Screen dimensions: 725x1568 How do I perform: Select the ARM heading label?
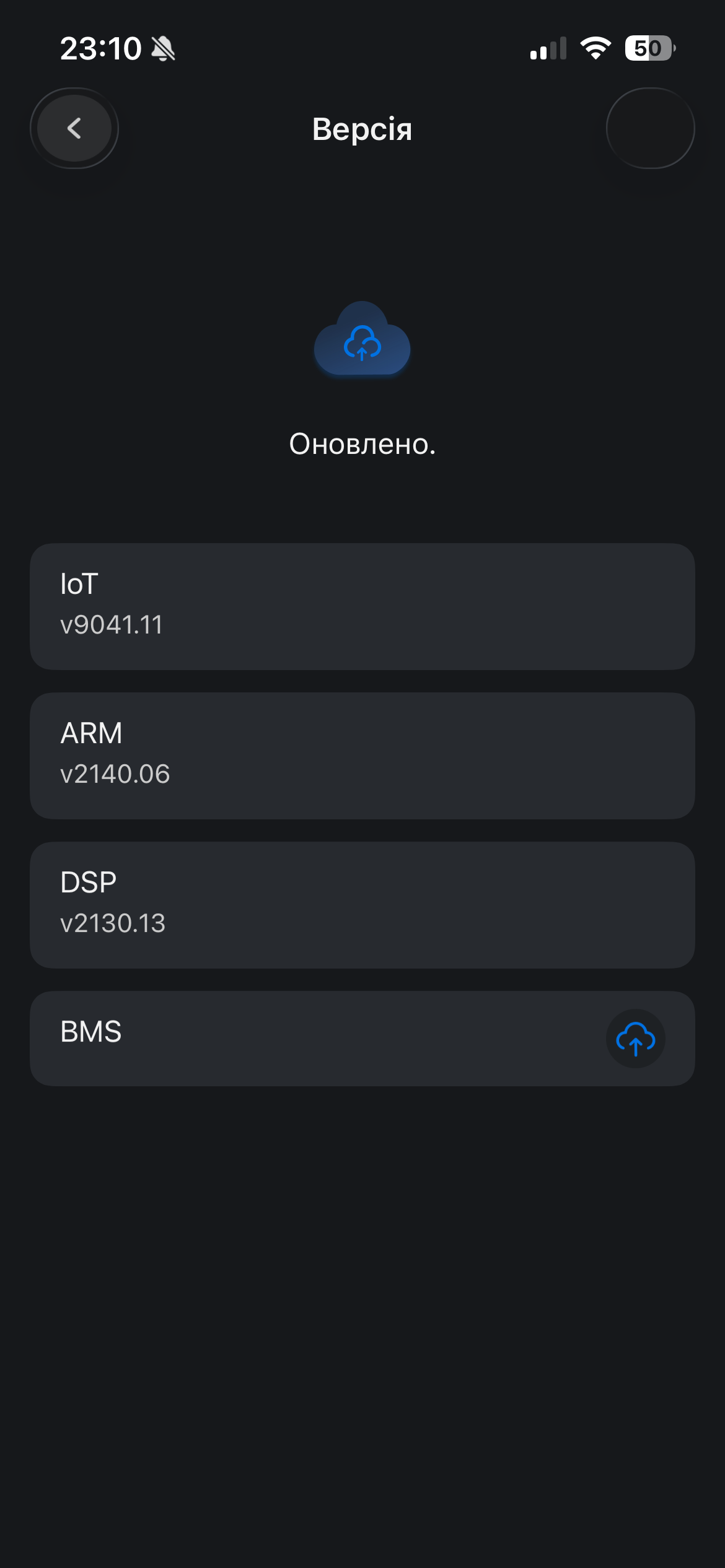(x=91, y=733)
